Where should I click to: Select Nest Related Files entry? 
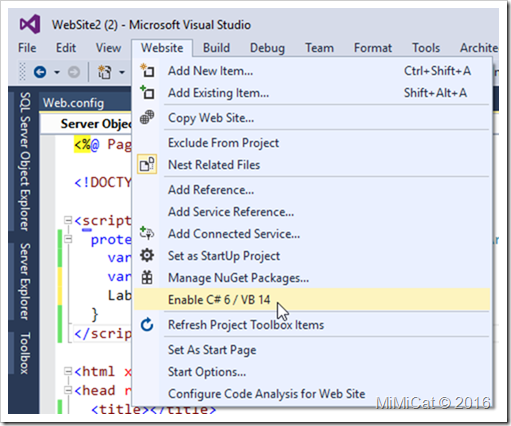pyautogui.click(x=312, y=165)
